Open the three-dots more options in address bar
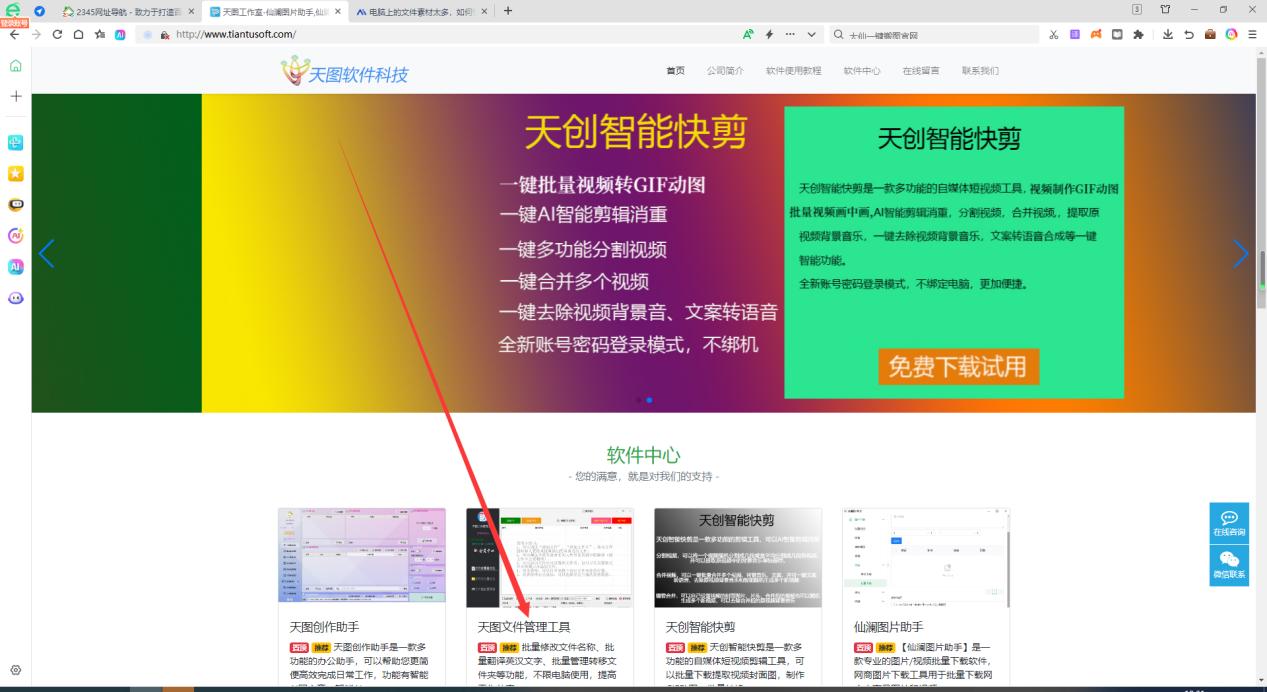This screenshot has width=1267, height=692. point(791,34)
